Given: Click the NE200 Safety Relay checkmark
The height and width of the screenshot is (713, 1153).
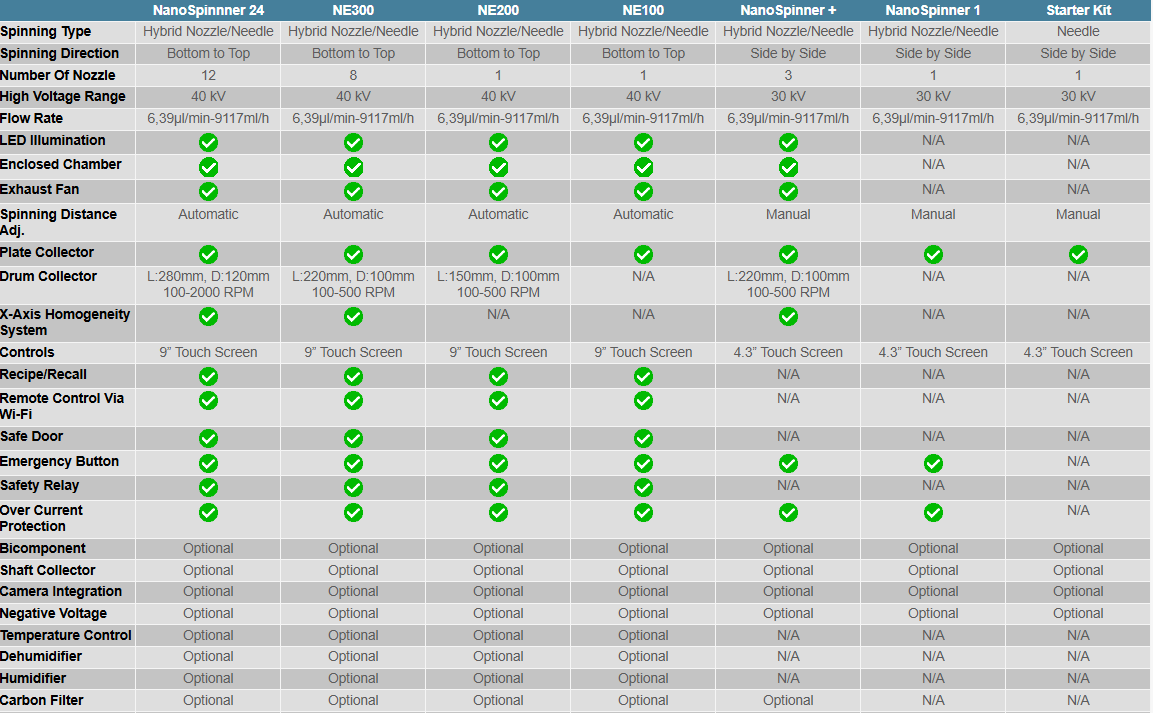Looking at the screenshot, I should (498, 487).
